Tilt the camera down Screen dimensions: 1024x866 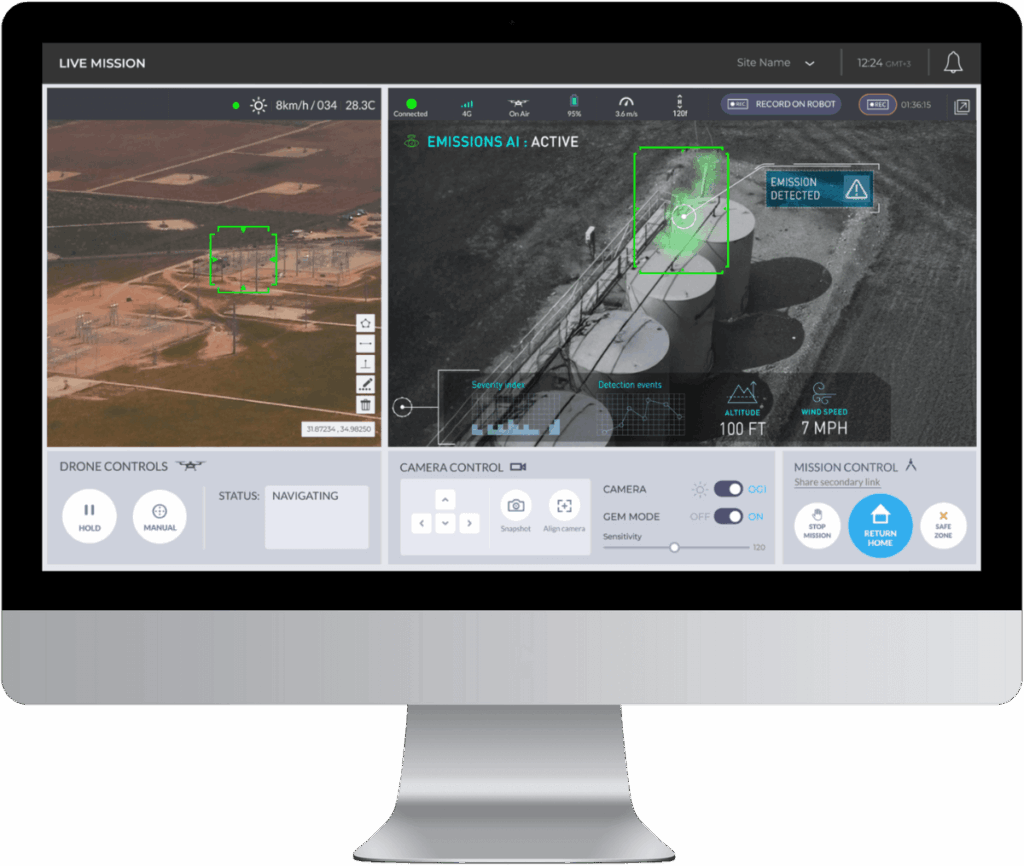point(445,523)
